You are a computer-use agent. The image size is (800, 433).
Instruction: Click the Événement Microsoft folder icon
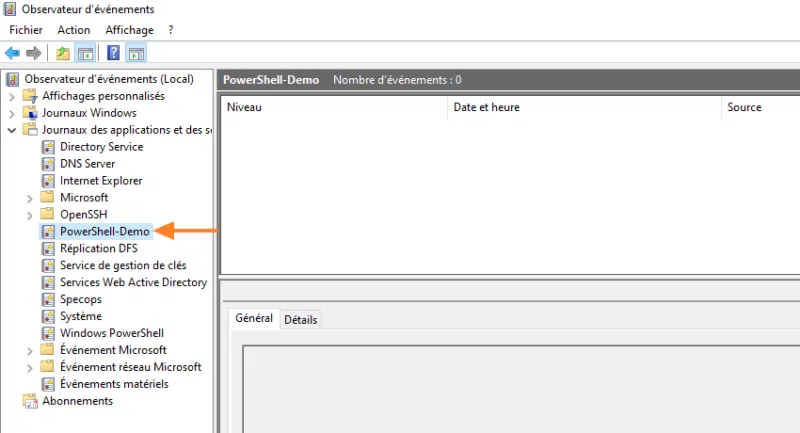pos(47,349)
